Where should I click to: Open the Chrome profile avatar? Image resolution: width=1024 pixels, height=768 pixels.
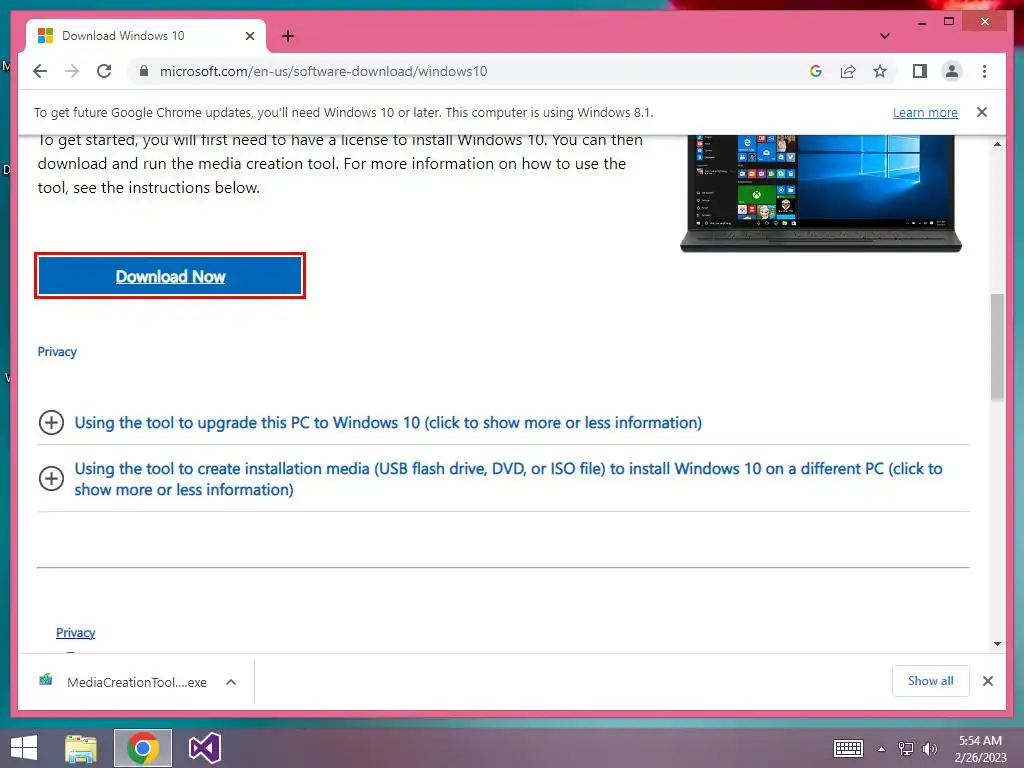952,71
